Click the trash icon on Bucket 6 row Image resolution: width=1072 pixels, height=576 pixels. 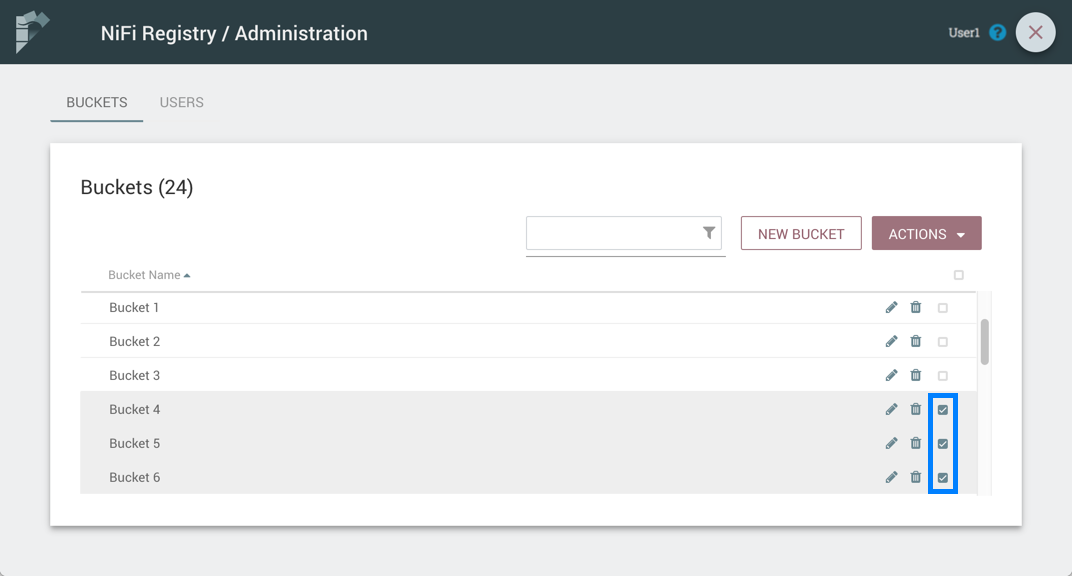click(916, 478)
